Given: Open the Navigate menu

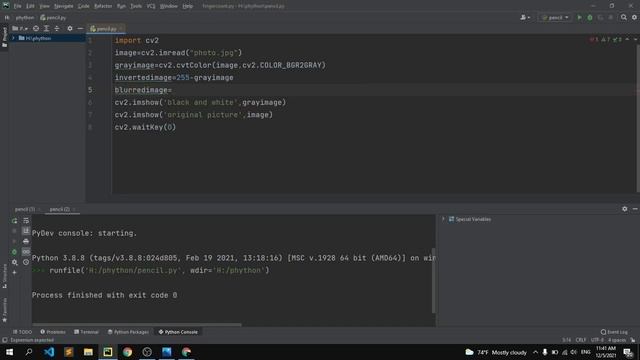Looking at the screenshot, I should (64, 6).
